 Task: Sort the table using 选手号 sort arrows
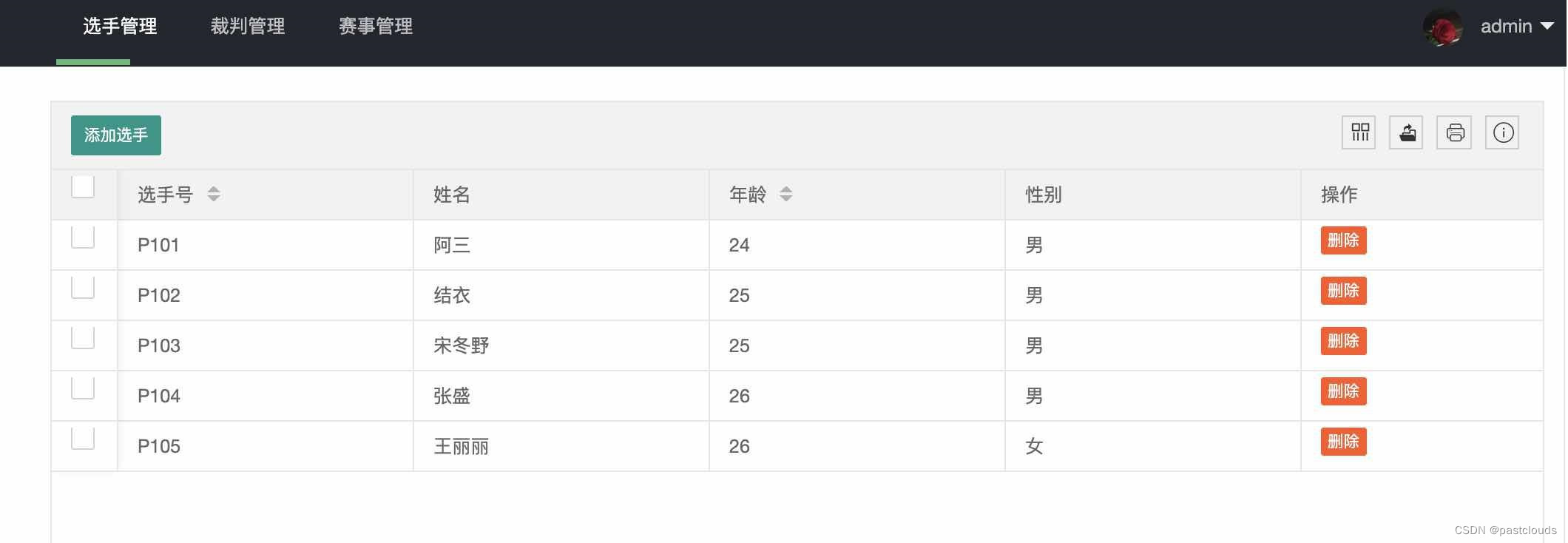(x=213, y=195)
